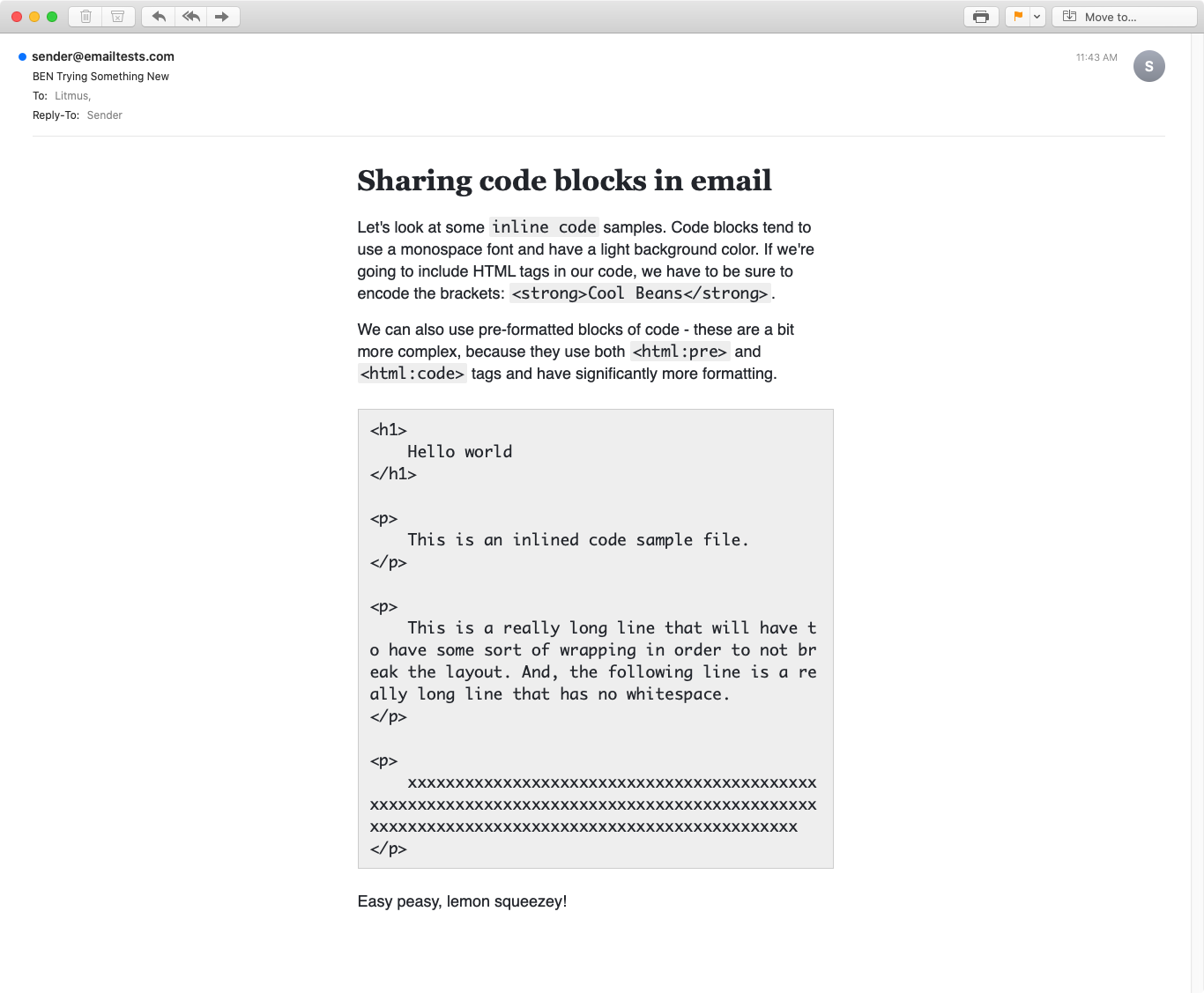Screen dimensions: 1204x993
Task: Click the subject BEN Trying Something New
Action: (100, 77)
